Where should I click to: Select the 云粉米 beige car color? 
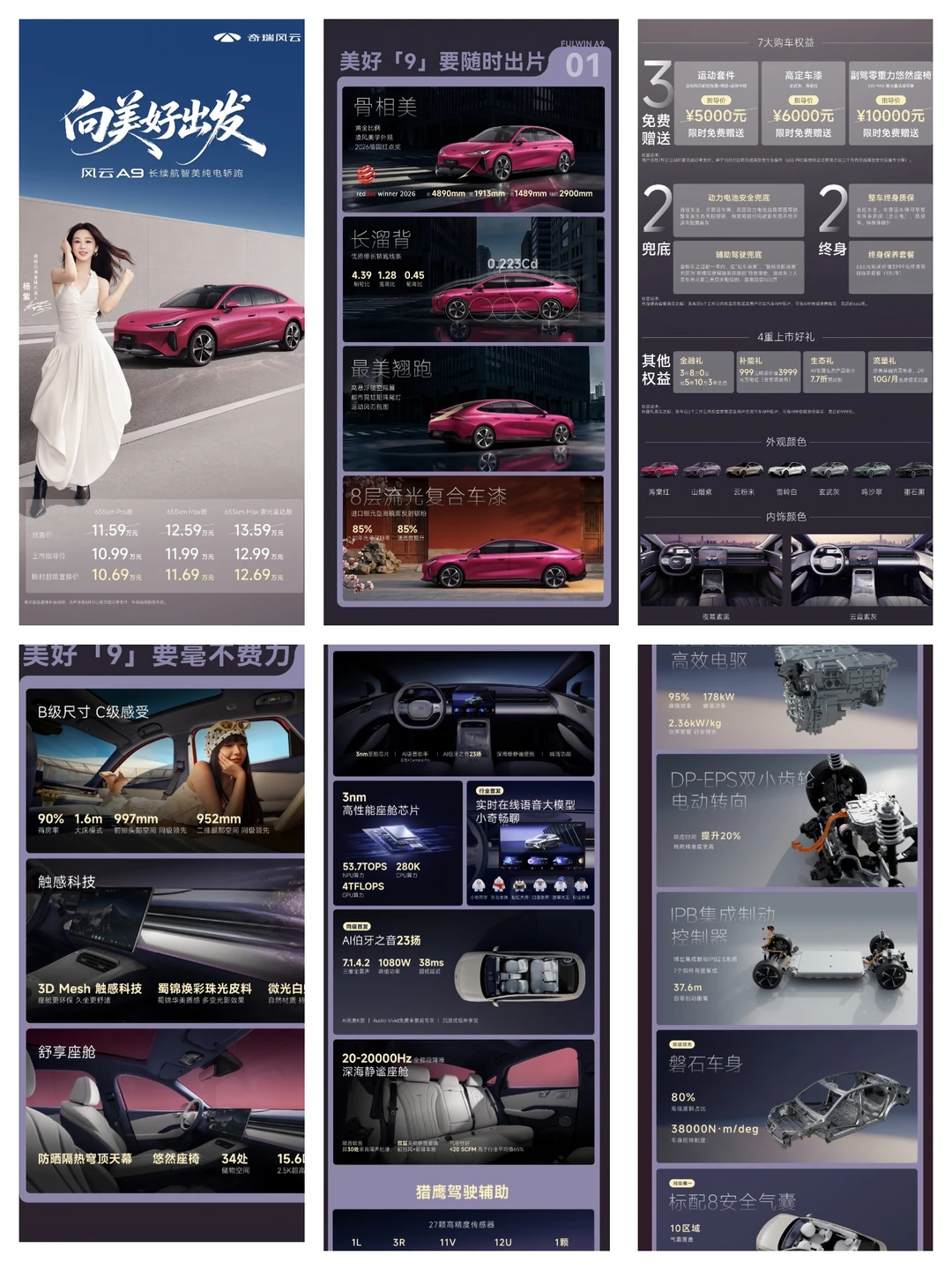(x=744, y=469)
